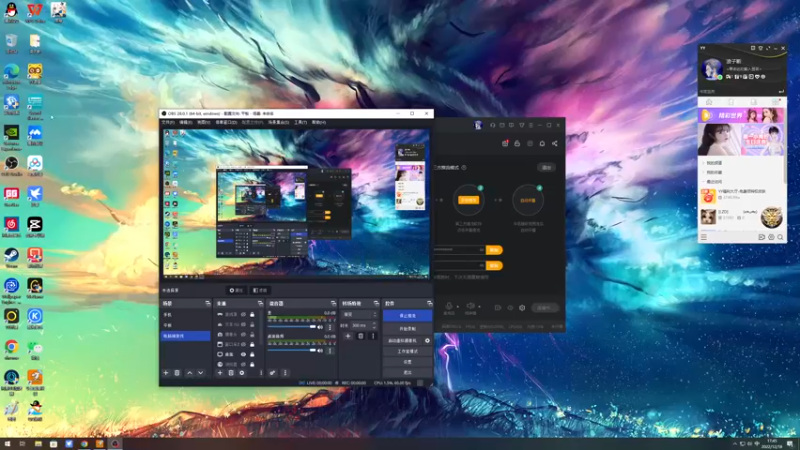Mute the top microphone channel in OBS mixer
The height and width of the screenshot is (450, 800).
click(320, 327)
